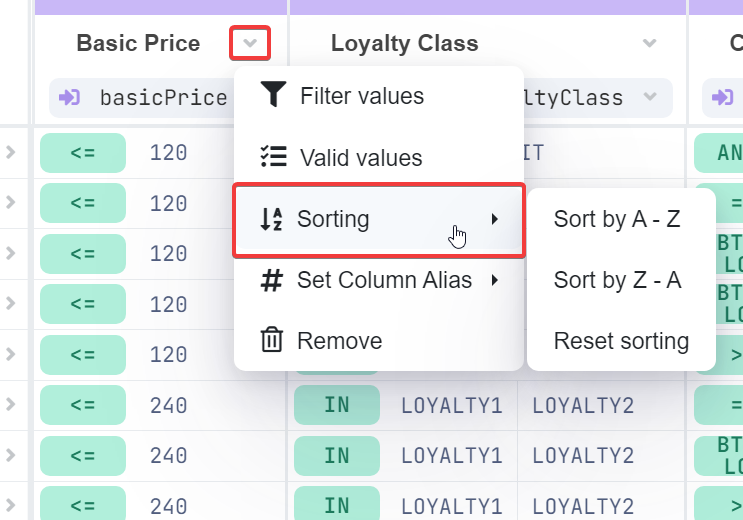Select the Valid values menu entry
This screenshot has height=520, width=743.
point(361,158)
